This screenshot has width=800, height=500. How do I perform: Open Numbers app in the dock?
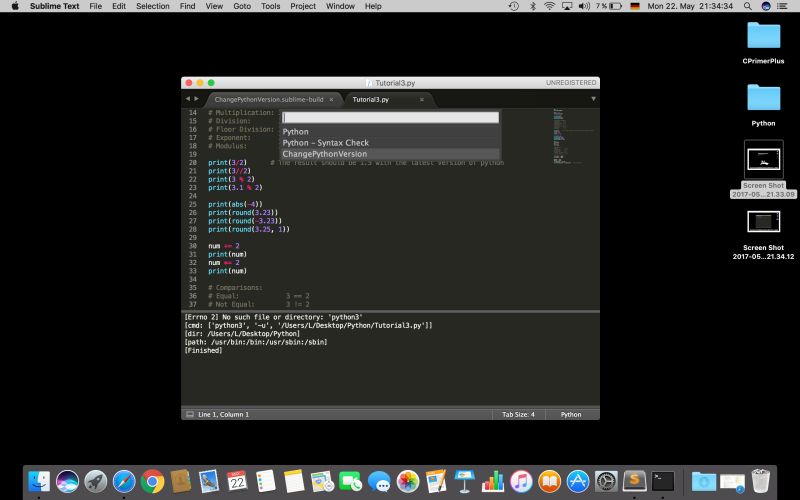[x=492, y=481]
